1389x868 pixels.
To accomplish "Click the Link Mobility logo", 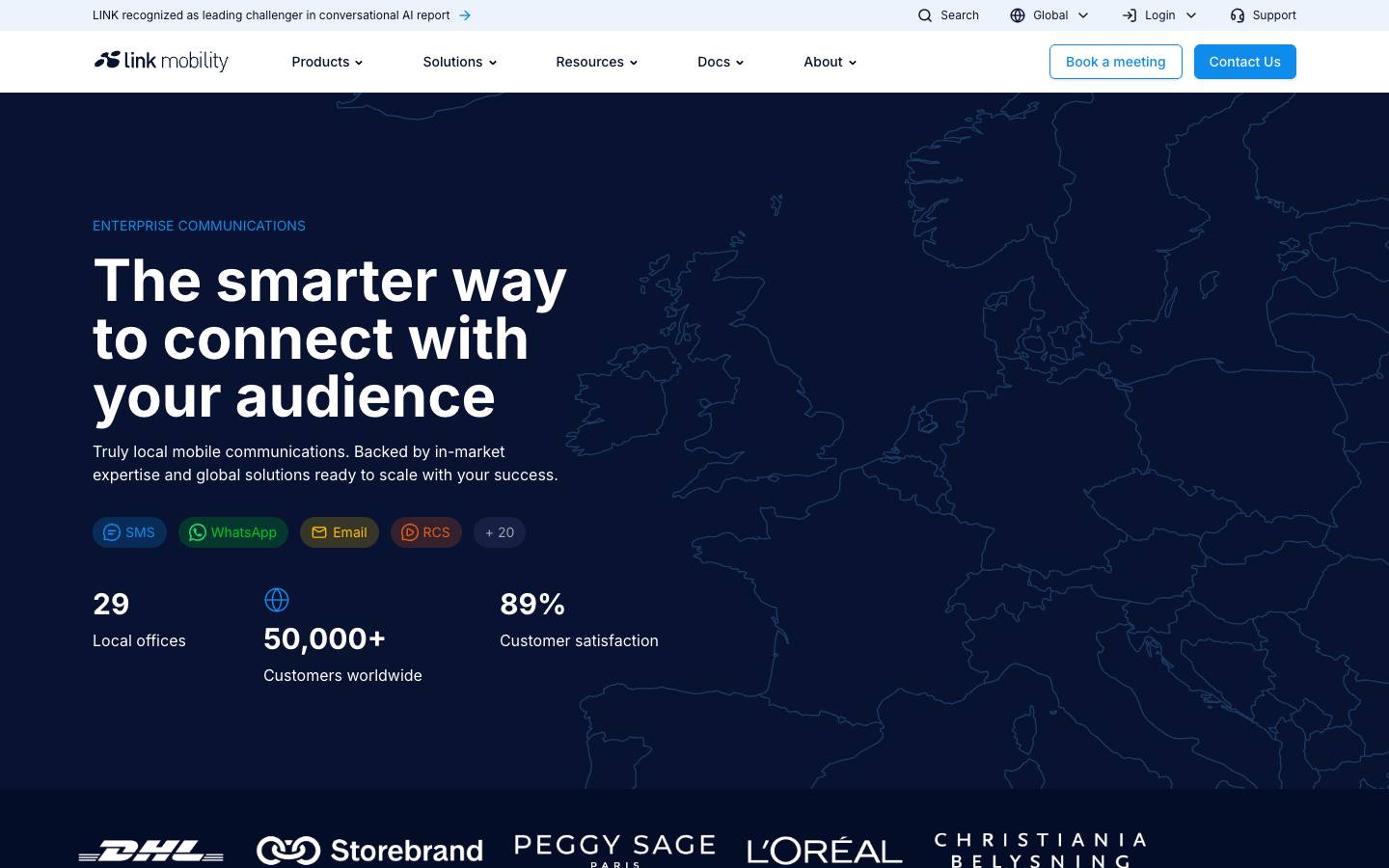I will [x=161, y=61].
